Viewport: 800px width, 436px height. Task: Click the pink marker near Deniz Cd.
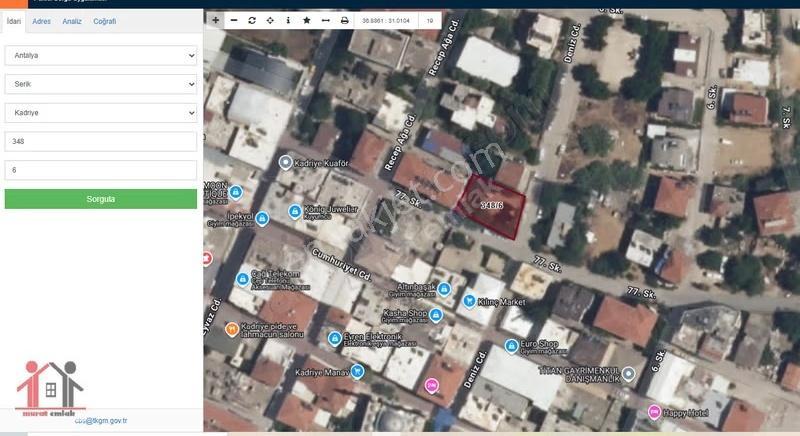[432, 385]
